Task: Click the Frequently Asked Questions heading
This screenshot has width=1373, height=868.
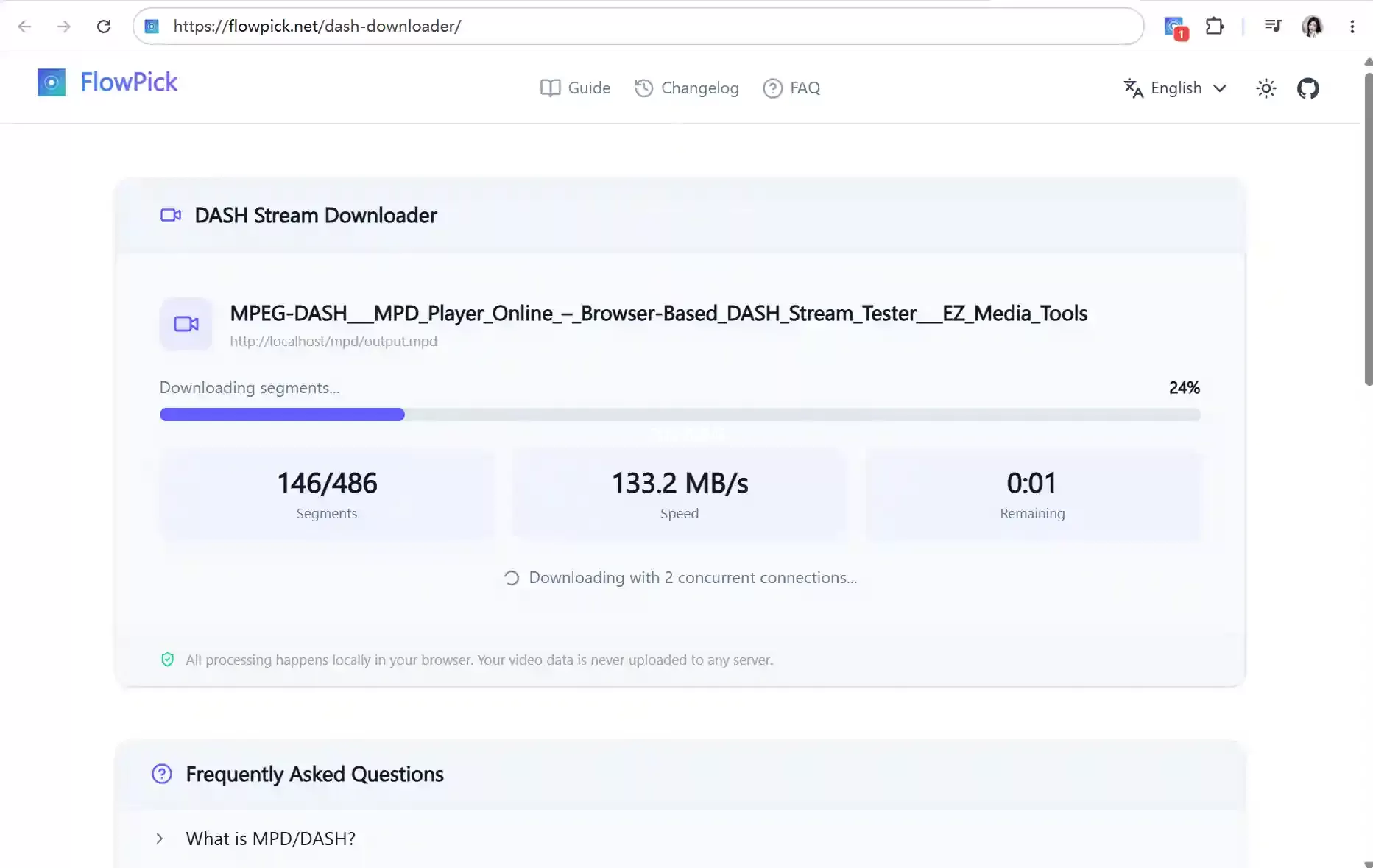Action: 314,775
